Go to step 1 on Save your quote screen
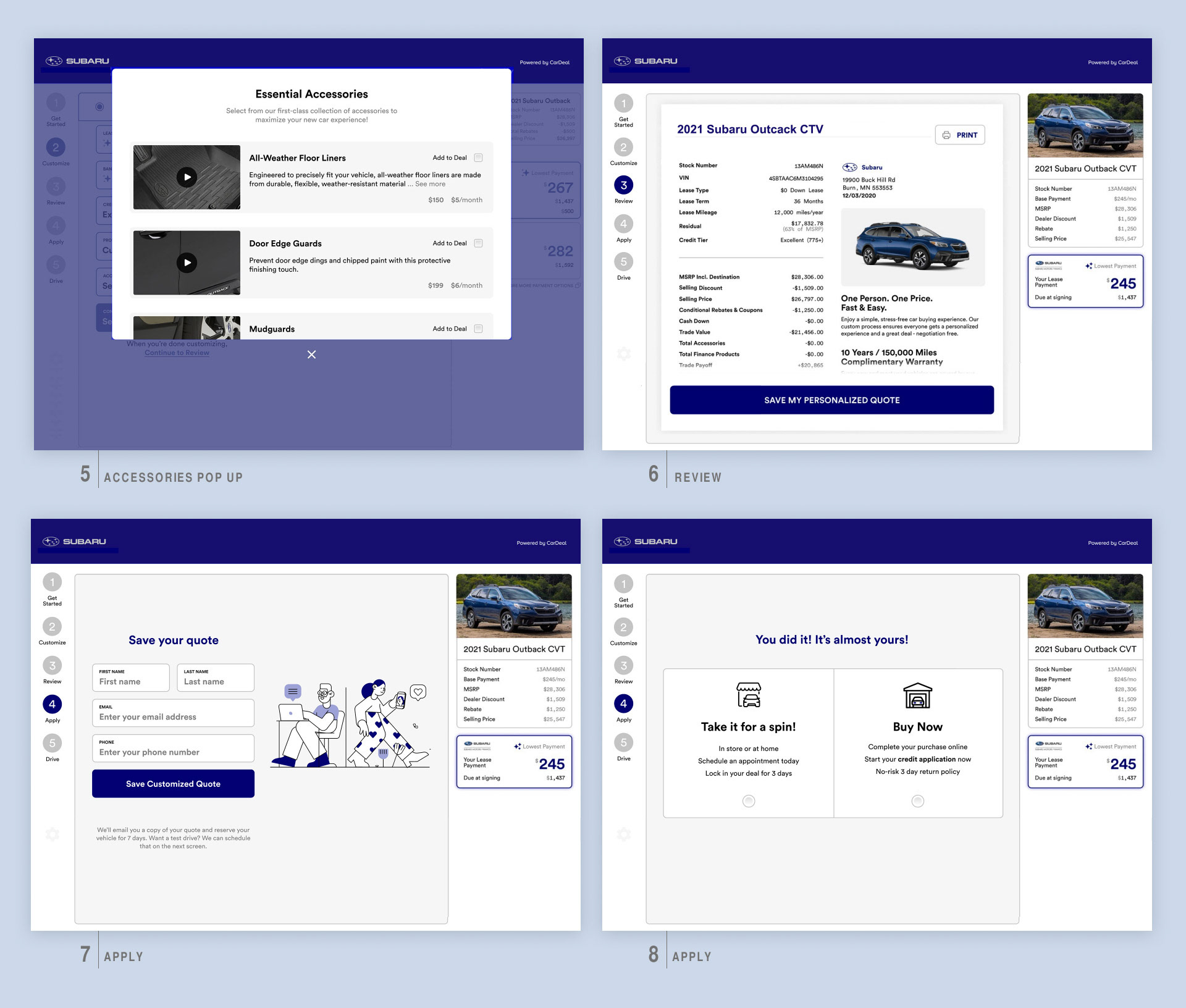 click(x=52, y=582)
